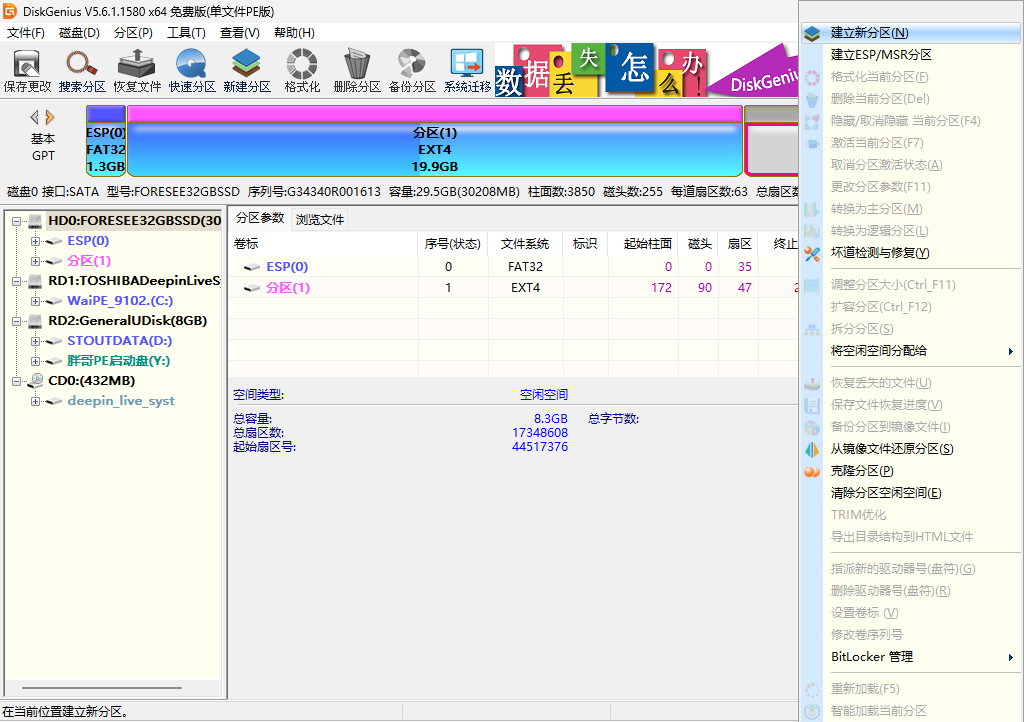
Task: Select 胖哥PE启动盘(Y:) in disk tree
Action: [x=118, y=361]
